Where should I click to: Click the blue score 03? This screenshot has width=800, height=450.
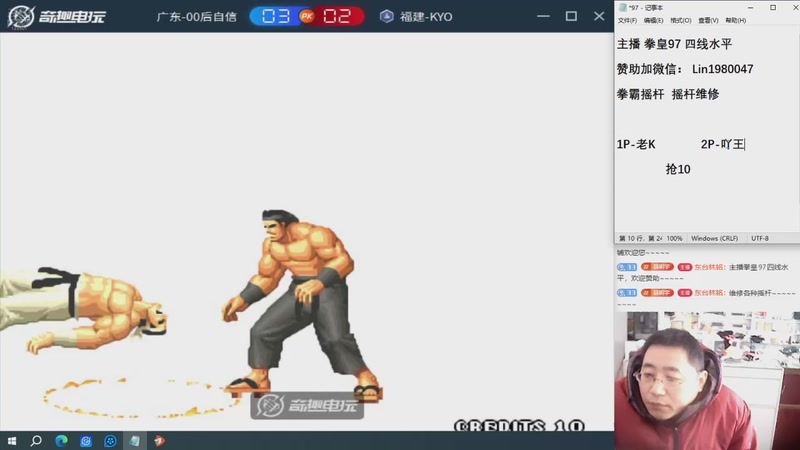tap(276, 16)
